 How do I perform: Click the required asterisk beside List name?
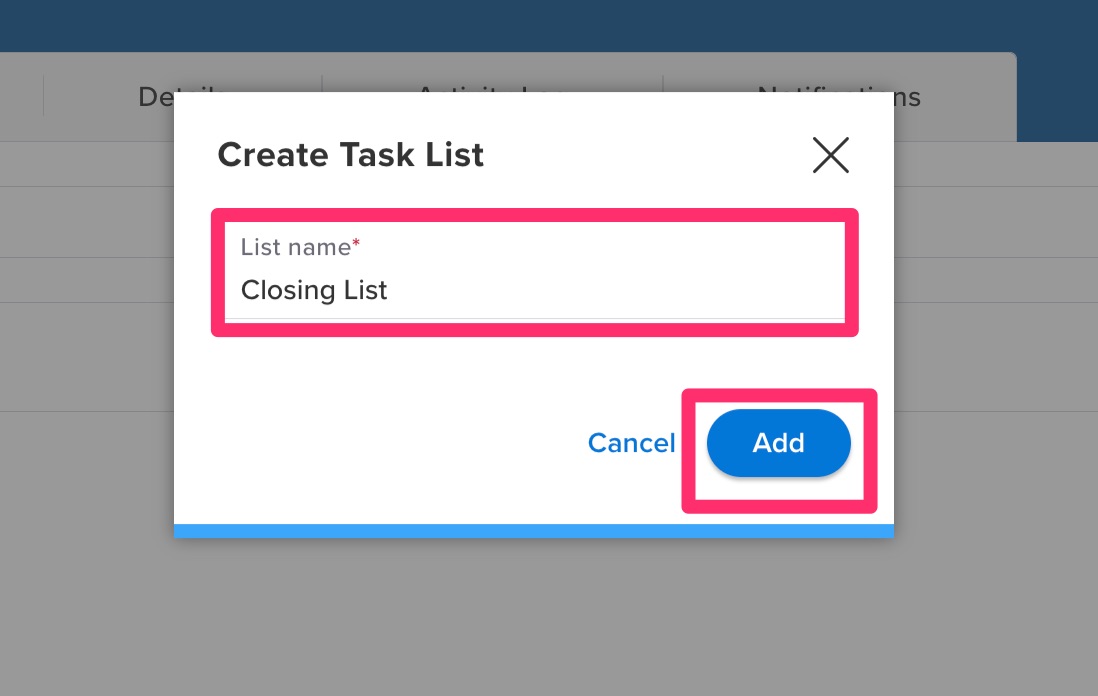[x=356, y=241]
